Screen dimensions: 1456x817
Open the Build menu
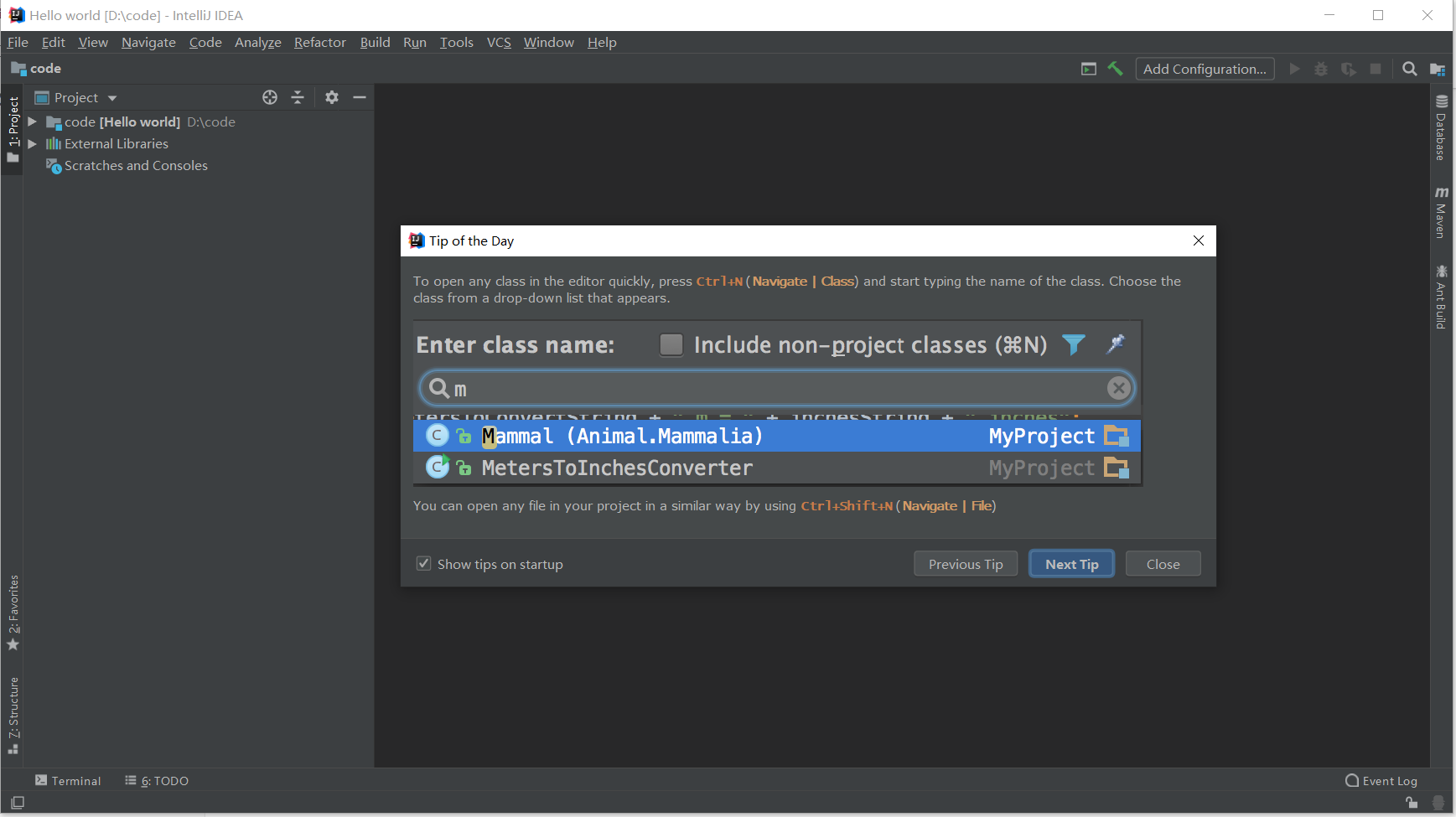click(x=375, y=42)
